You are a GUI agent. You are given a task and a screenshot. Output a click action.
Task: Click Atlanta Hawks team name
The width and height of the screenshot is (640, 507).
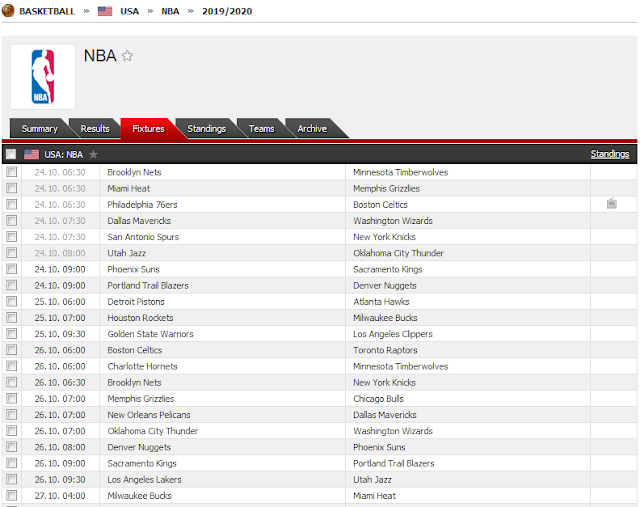click(x=381, y=302)
